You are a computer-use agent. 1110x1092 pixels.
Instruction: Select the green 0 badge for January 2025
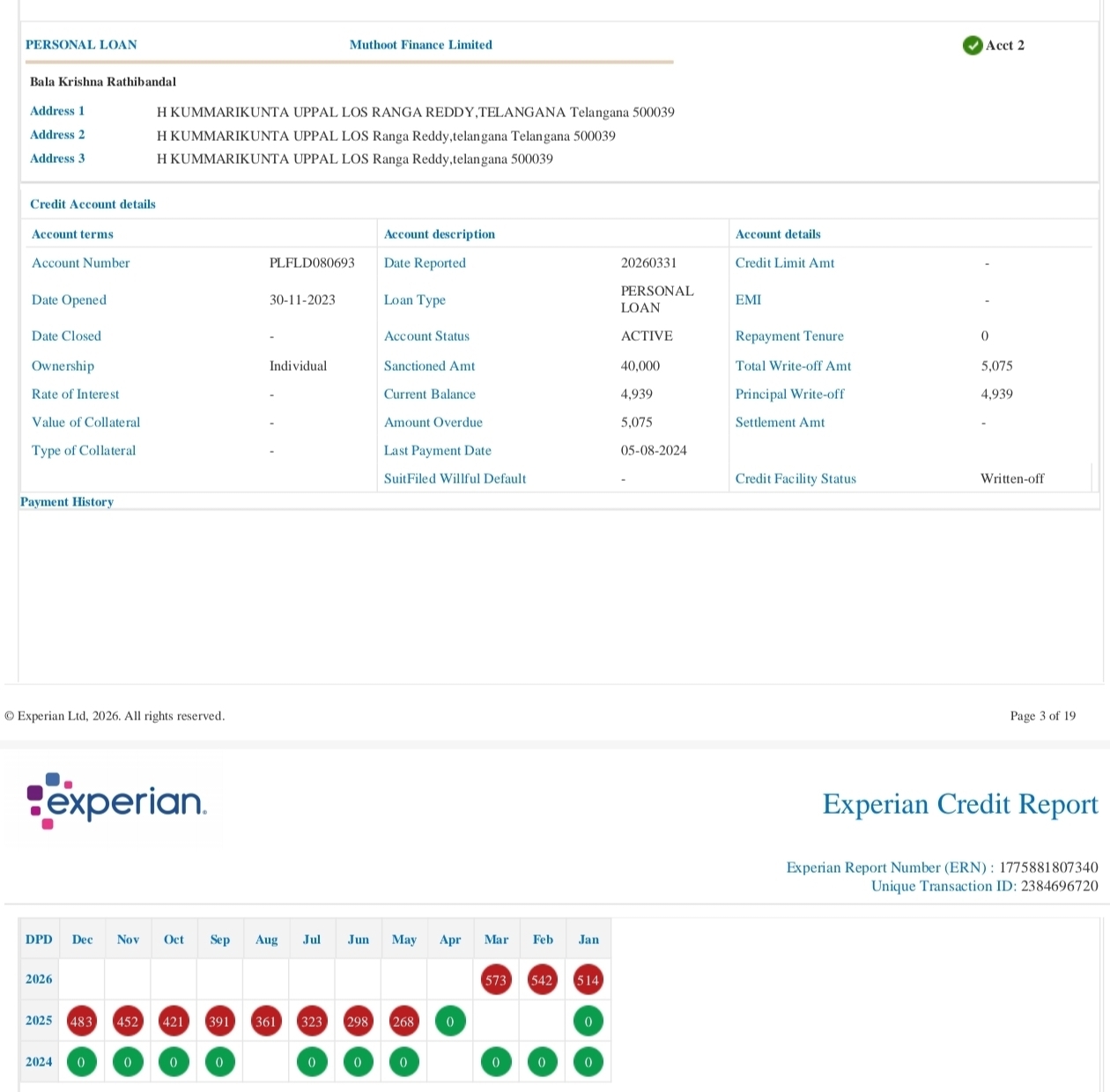[x=588, y=1022]
